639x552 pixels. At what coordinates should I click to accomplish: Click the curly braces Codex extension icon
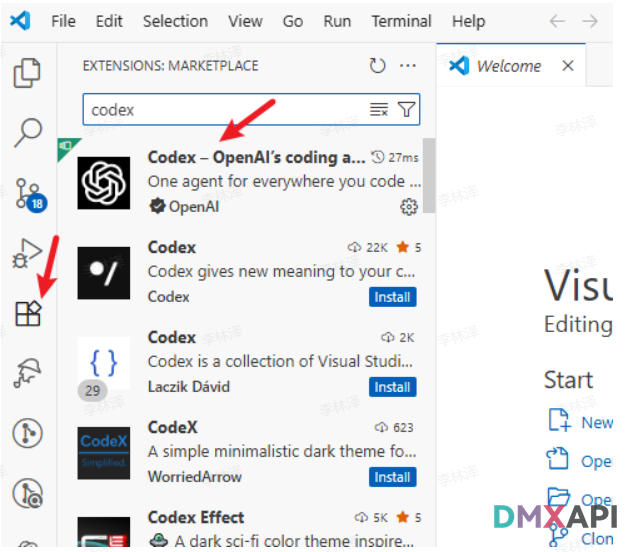tap(104, 363)
